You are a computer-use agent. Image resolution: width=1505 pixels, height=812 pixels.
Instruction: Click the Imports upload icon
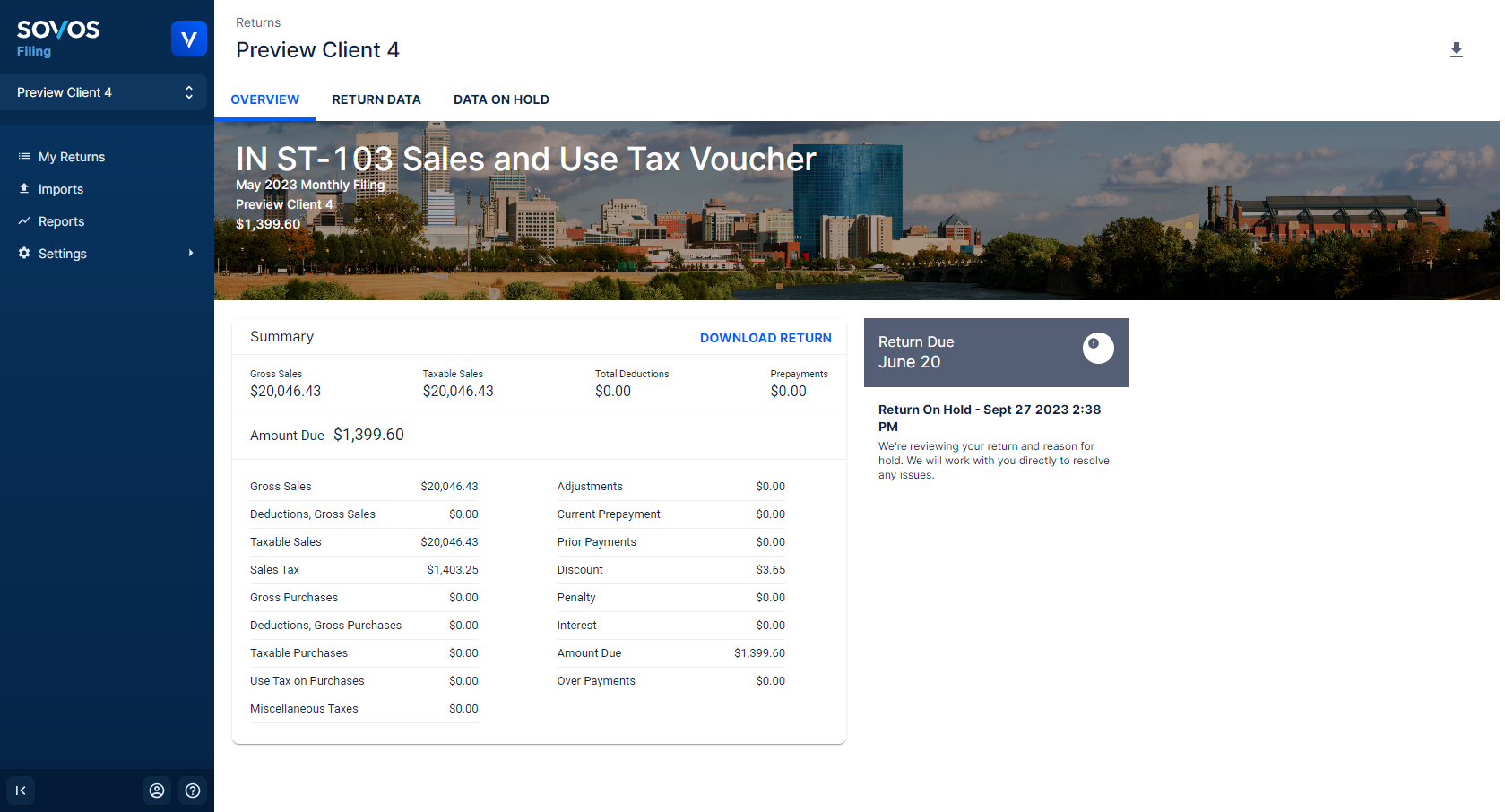coord(24,189)
